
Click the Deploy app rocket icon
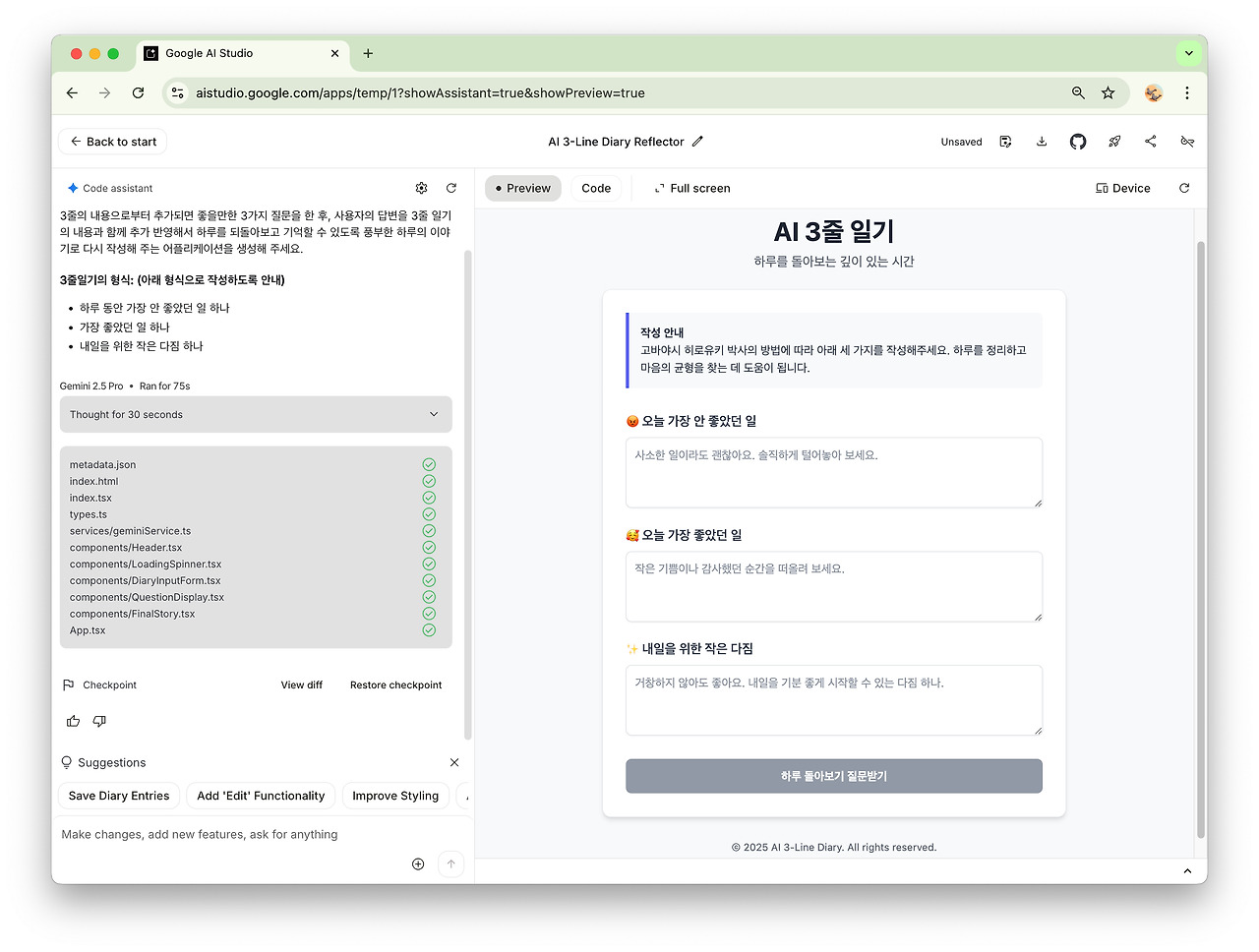1113,142
